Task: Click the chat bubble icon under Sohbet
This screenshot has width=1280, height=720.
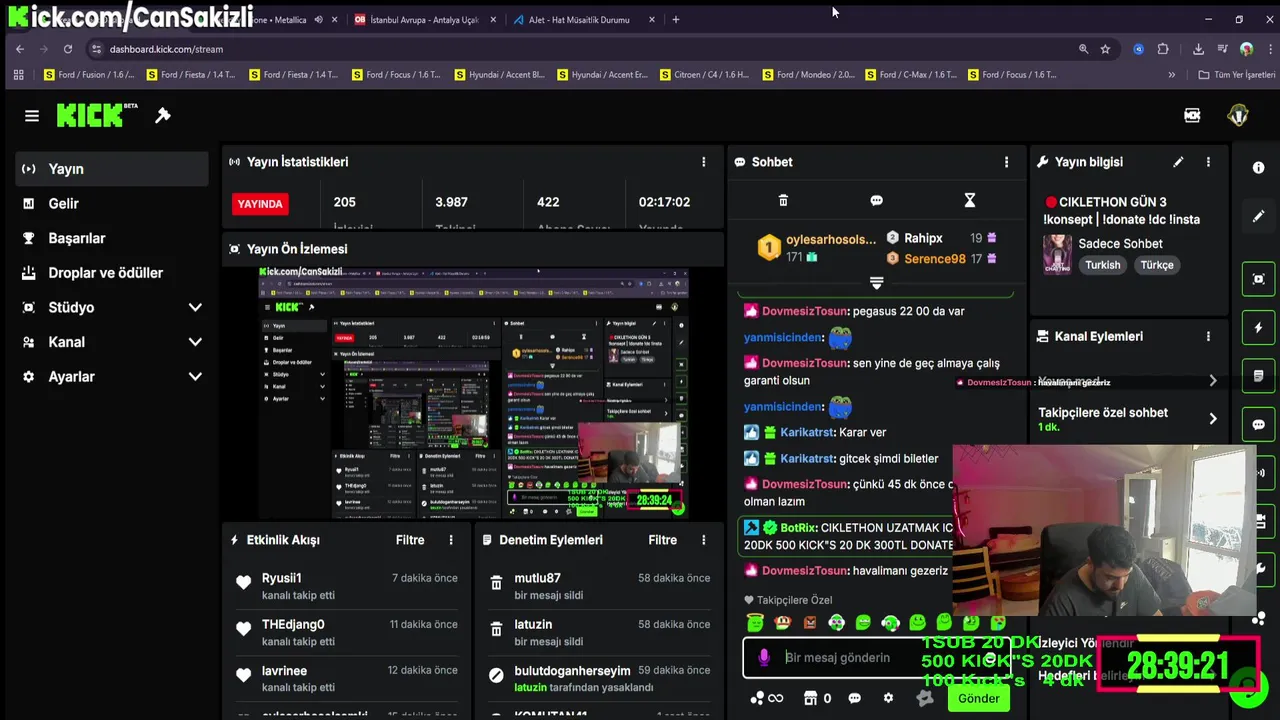Action: pyautogui.click(x=876, y=201)
